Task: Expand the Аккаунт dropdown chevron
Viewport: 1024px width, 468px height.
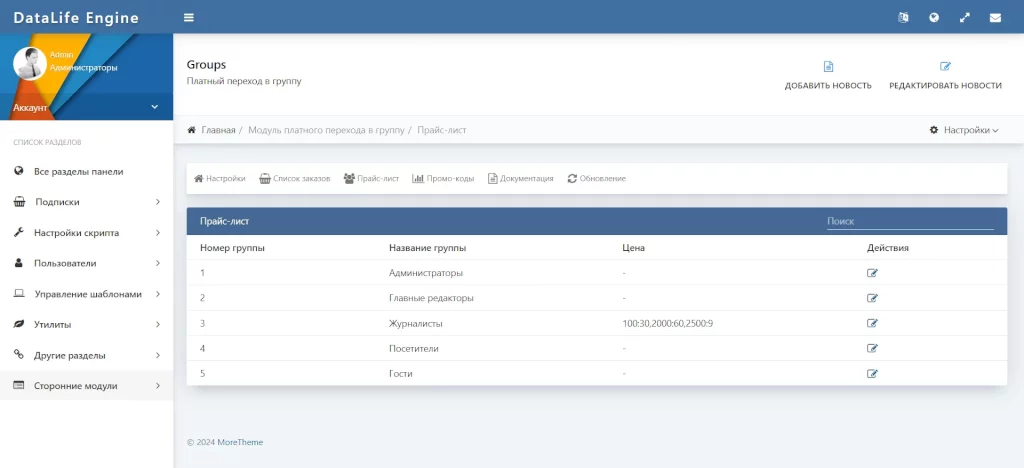Action: coord(155,107)
